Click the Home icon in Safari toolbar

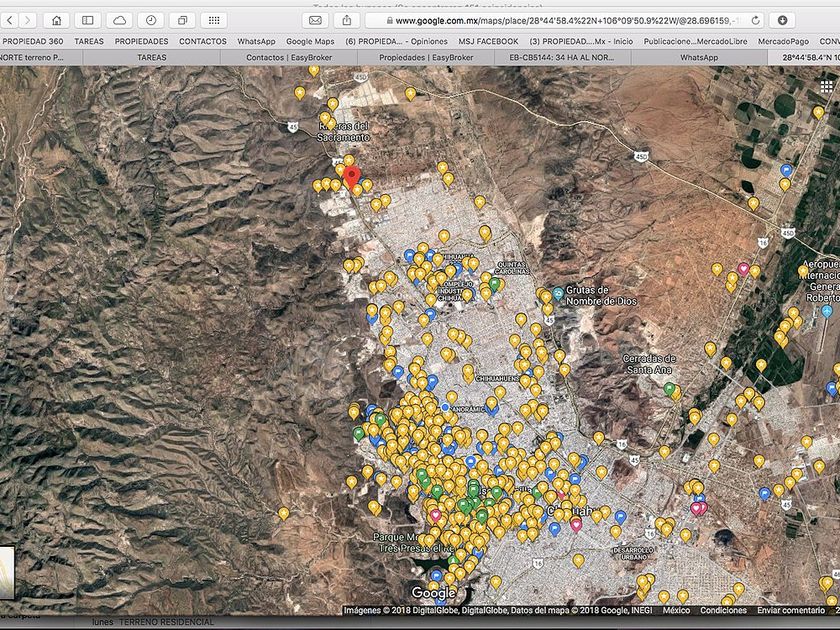click(x=56, y=20)
